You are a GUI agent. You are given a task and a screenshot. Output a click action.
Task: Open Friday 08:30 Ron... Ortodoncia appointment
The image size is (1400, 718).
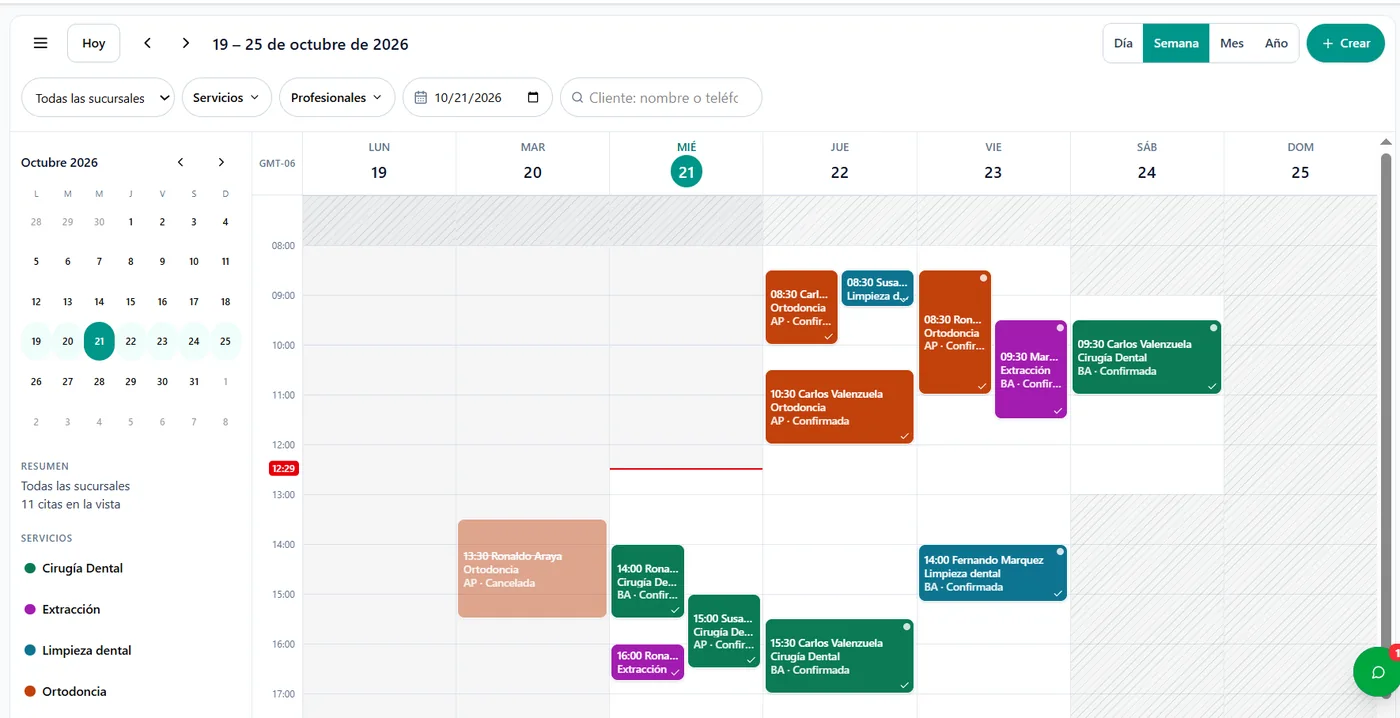[x=955, y=332]
